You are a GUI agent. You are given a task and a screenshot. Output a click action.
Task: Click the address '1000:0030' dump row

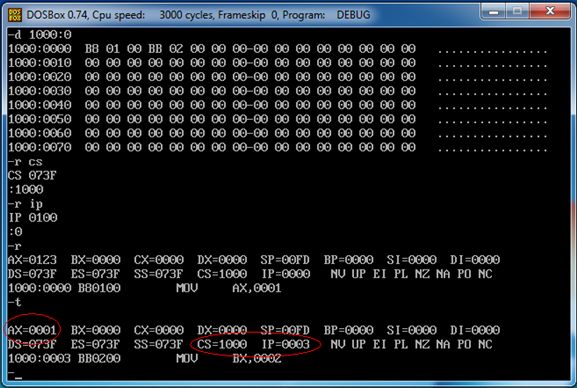(x=39, y=91)
